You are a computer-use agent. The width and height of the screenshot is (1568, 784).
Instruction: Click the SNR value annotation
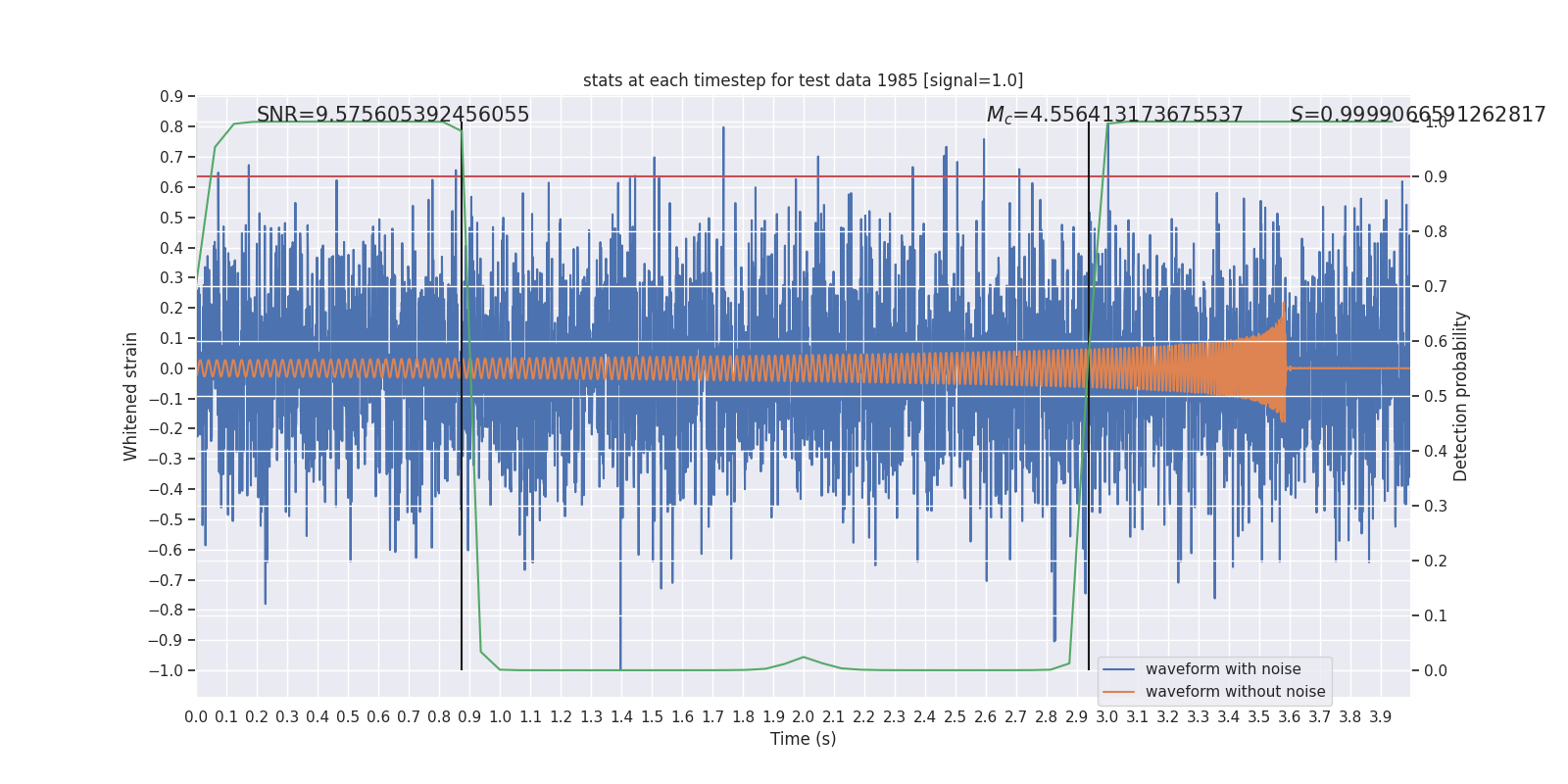tap(393, 115)
